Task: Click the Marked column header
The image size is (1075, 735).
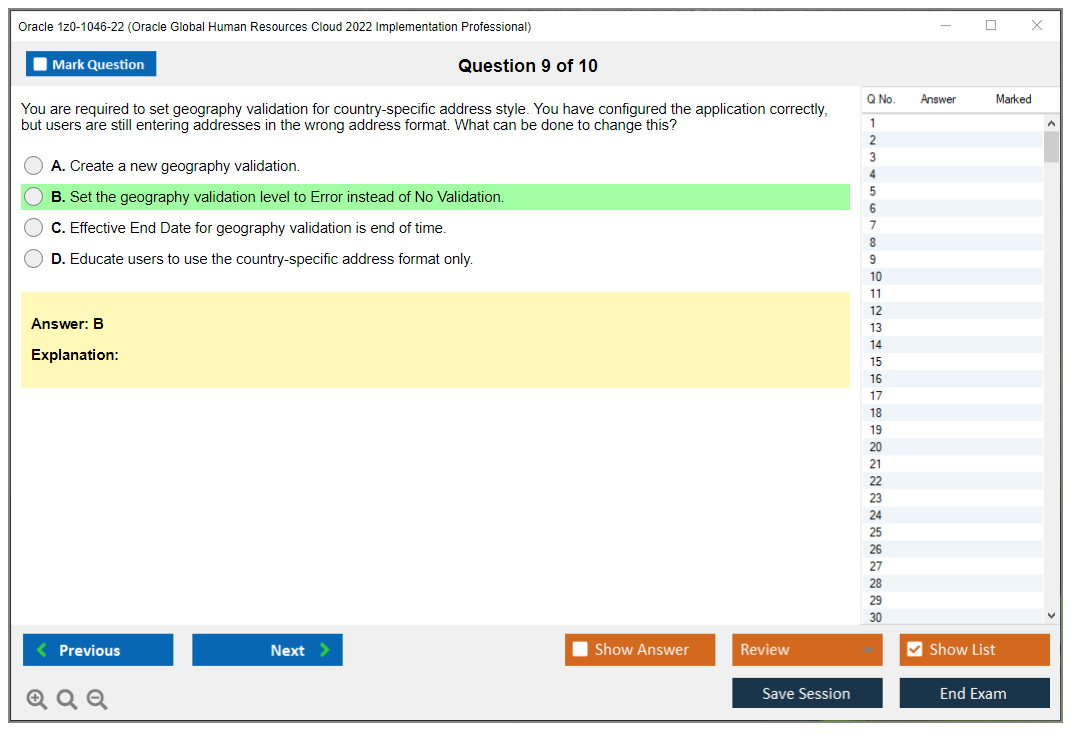Action: pyautogui.click(x=1012, y=99)
